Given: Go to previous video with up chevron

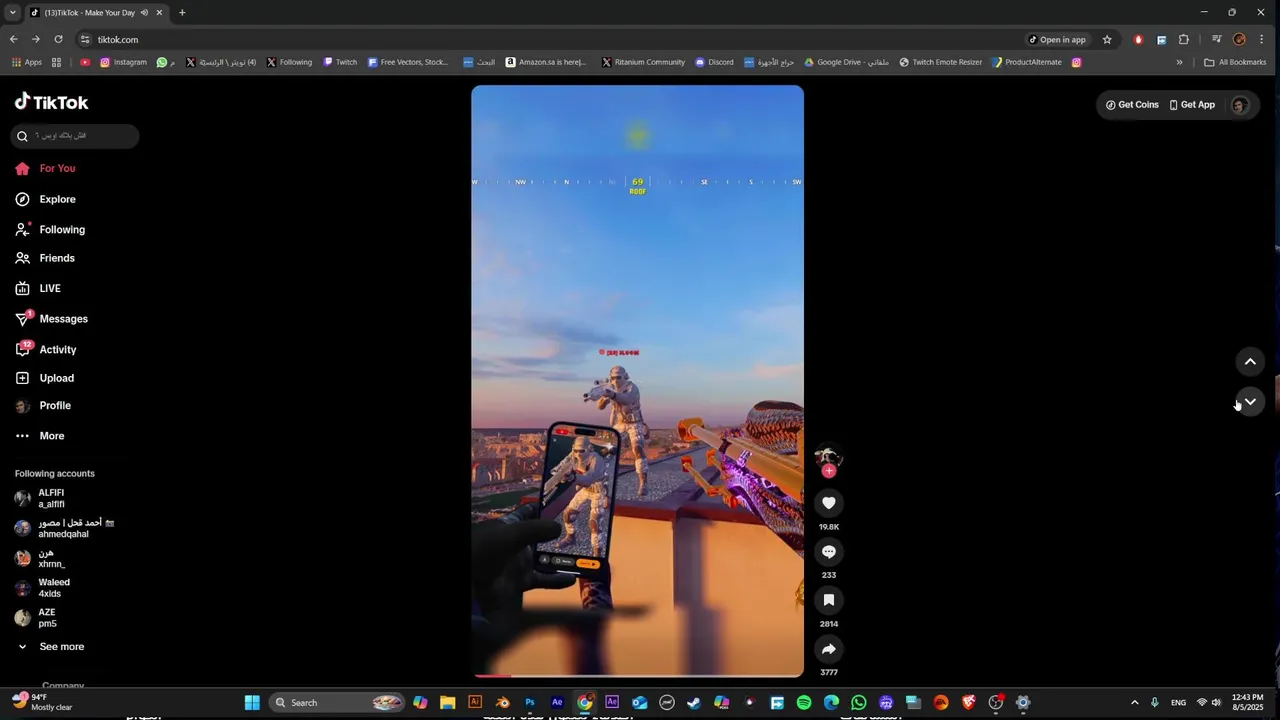Looking at the screenshot, I should coord(1250,362).
